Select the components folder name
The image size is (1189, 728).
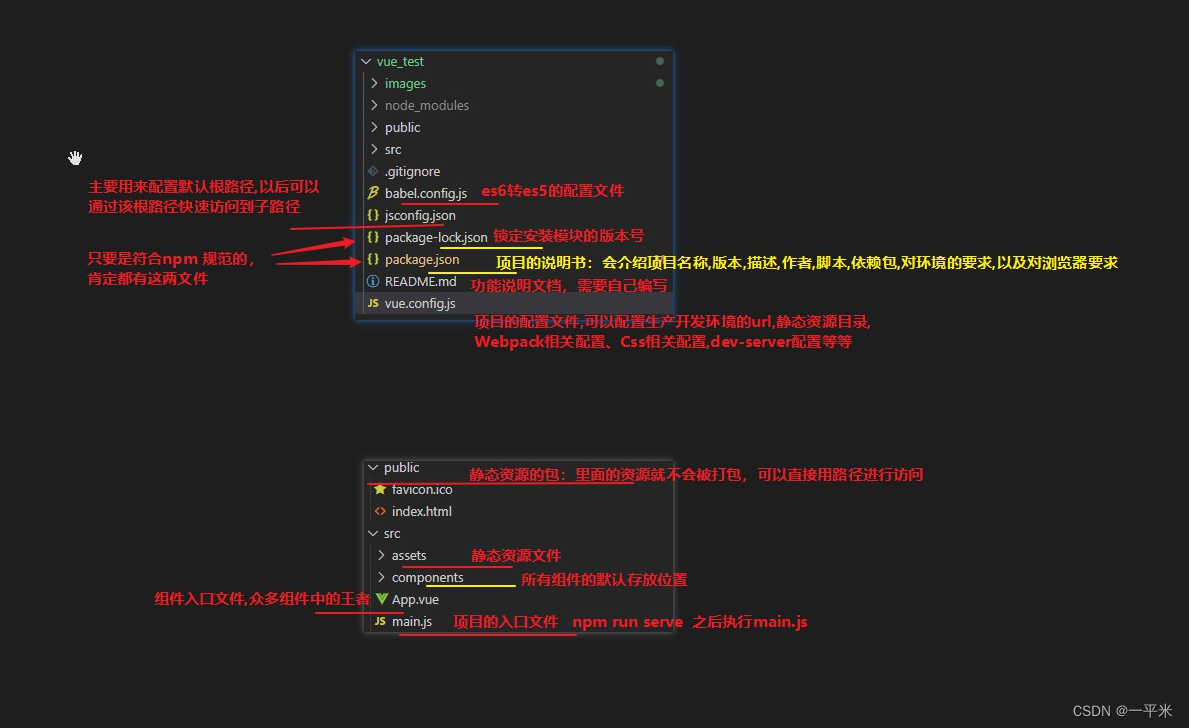(428, 578)
